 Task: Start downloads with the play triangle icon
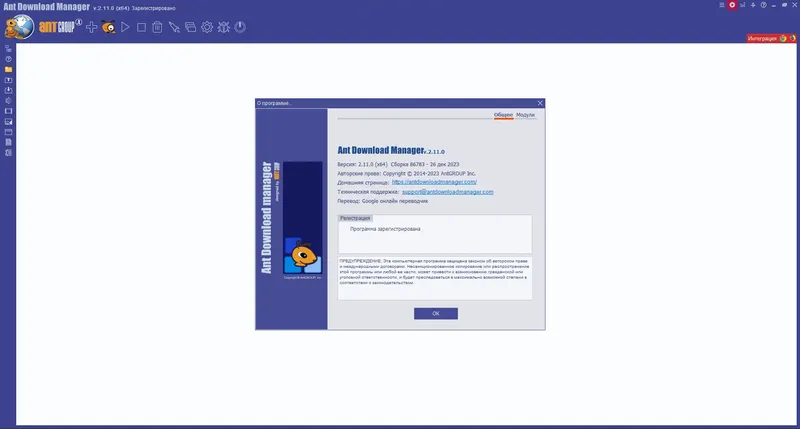pyautogui.click(x=125, y=27)
